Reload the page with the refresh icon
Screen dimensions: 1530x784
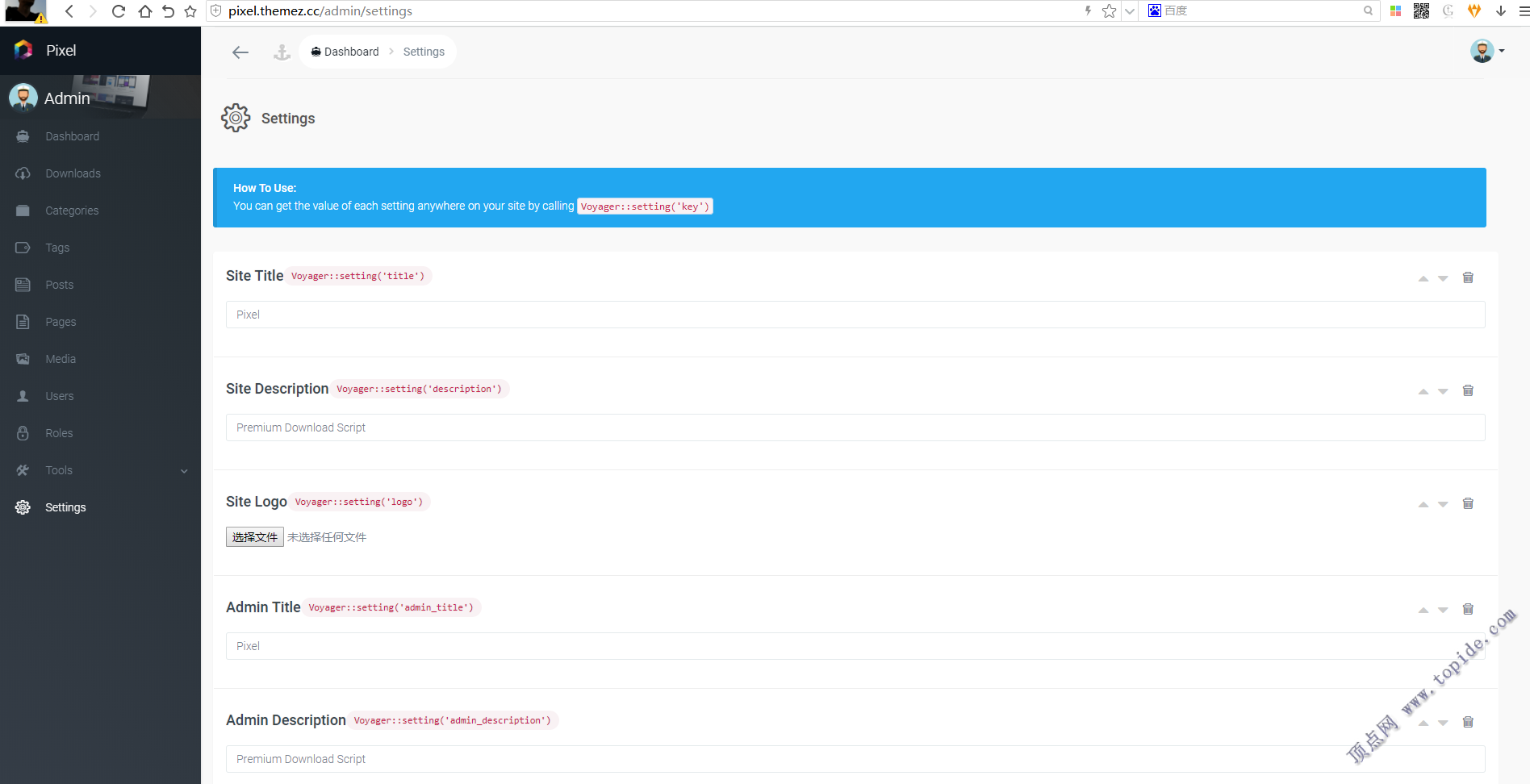click(119, 11)
